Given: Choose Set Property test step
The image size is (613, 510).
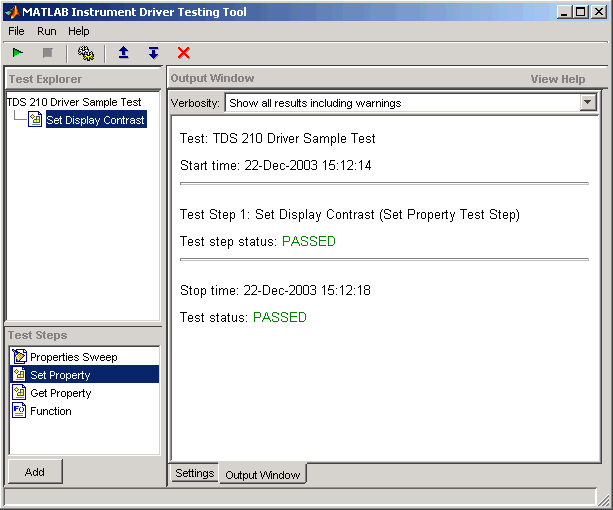Looking at the screenshot, I should (84, 374).
